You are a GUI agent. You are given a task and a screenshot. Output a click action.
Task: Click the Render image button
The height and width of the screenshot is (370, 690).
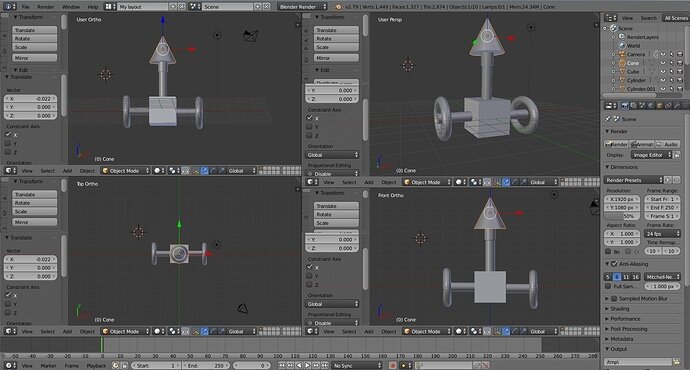tap(616, 144)
